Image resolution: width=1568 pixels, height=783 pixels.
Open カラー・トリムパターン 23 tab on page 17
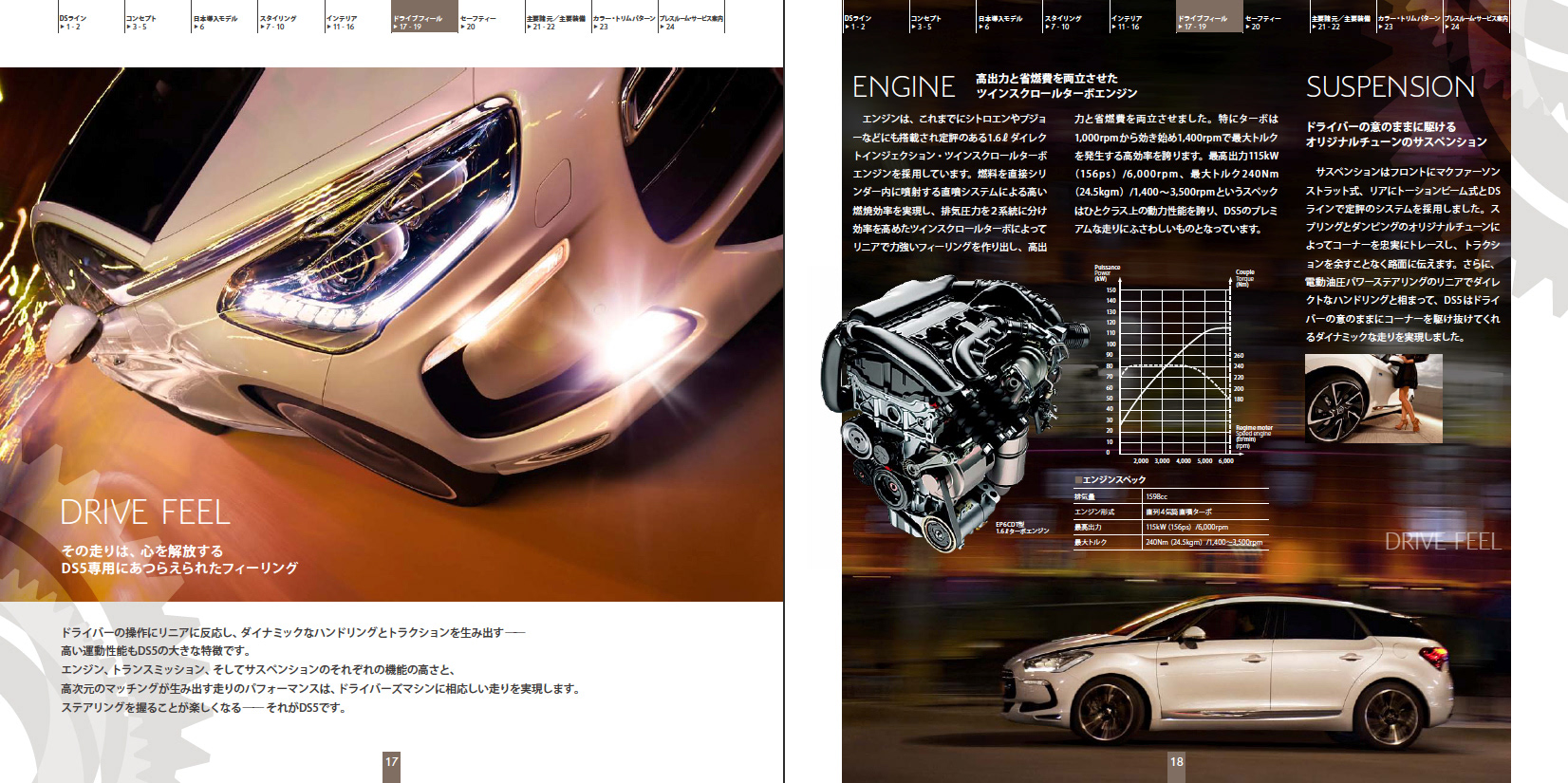point(625,18)
